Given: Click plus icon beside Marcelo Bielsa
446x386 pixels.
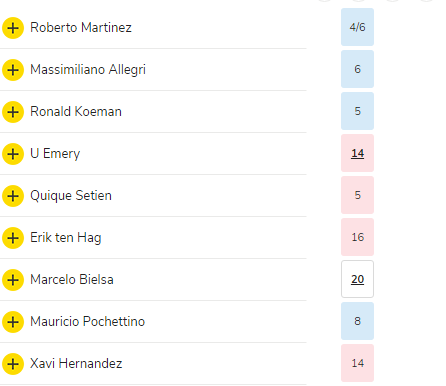Looking at the screenshot, I should (x=13, y=280).
